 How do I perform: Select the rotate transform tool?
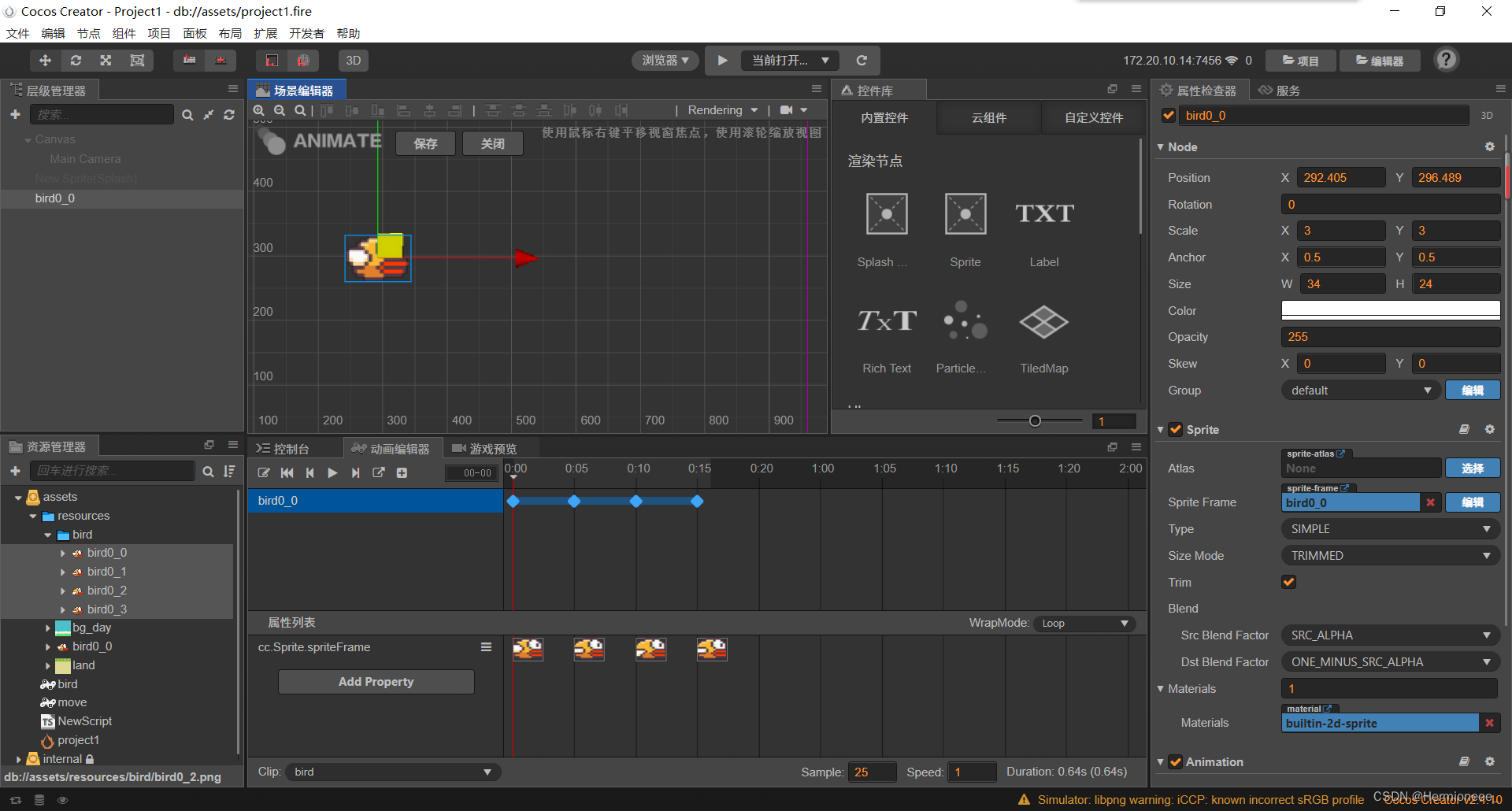click(76, 61)
